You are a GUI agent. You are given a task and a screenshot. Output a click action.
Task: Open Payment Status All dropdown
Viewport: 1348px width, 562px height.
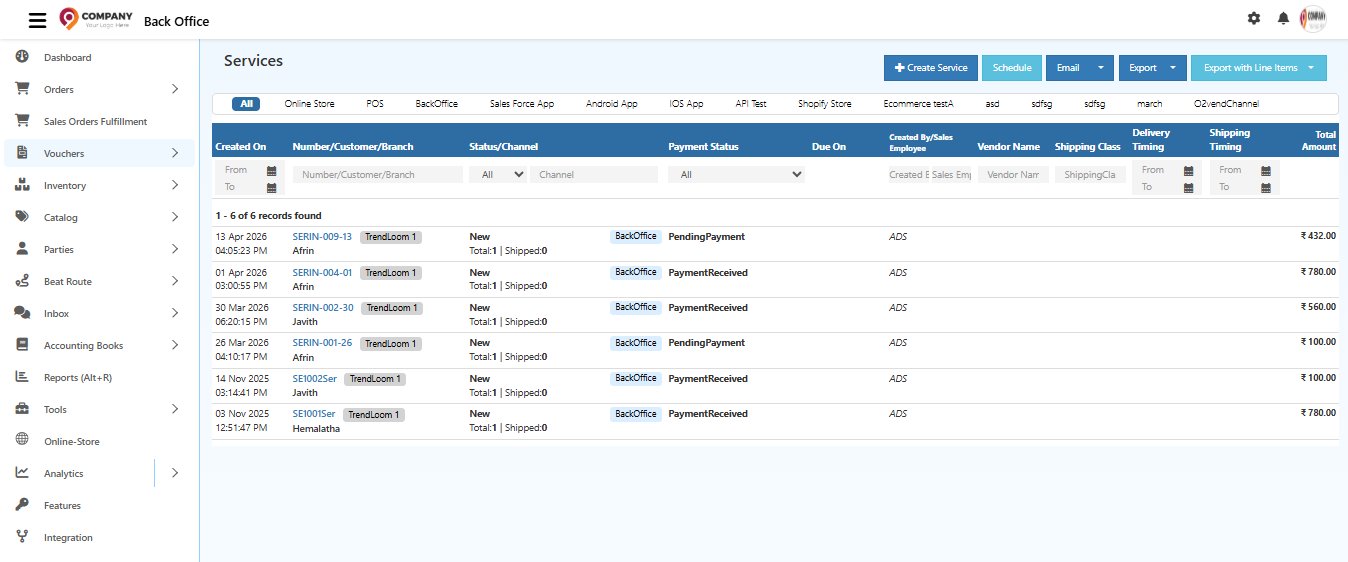coord(738,174)
